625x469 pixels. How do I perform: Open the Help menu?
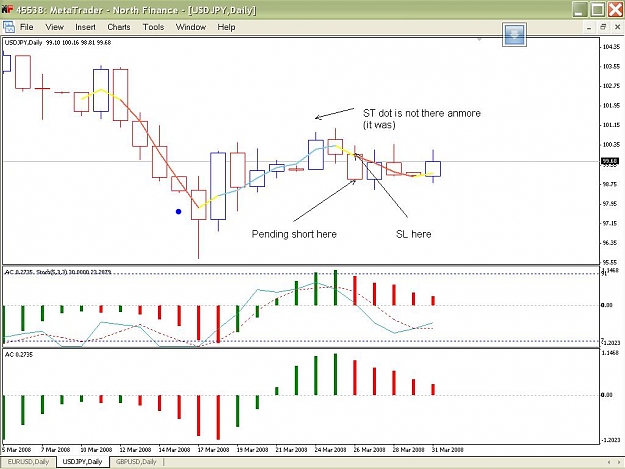(226, 27)
